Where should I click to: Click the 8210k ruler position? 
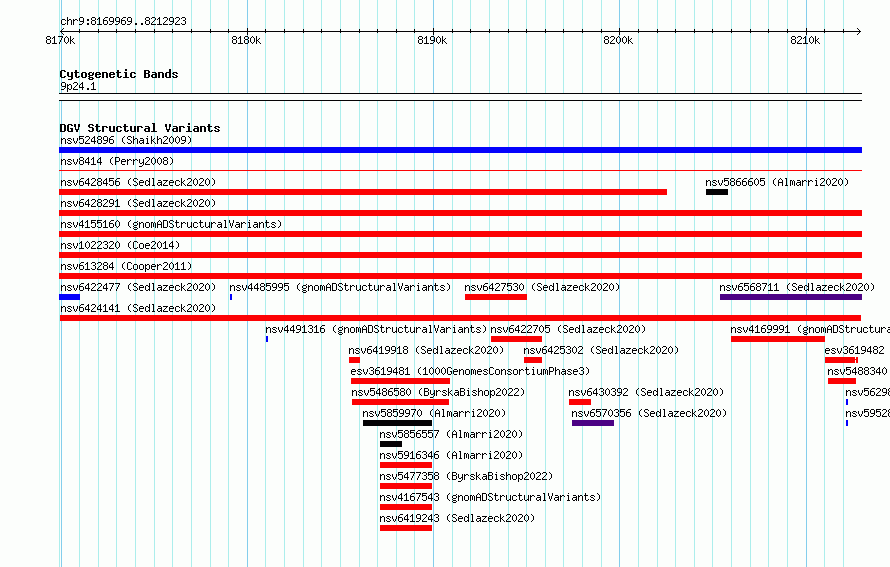(x=805, y=40)
